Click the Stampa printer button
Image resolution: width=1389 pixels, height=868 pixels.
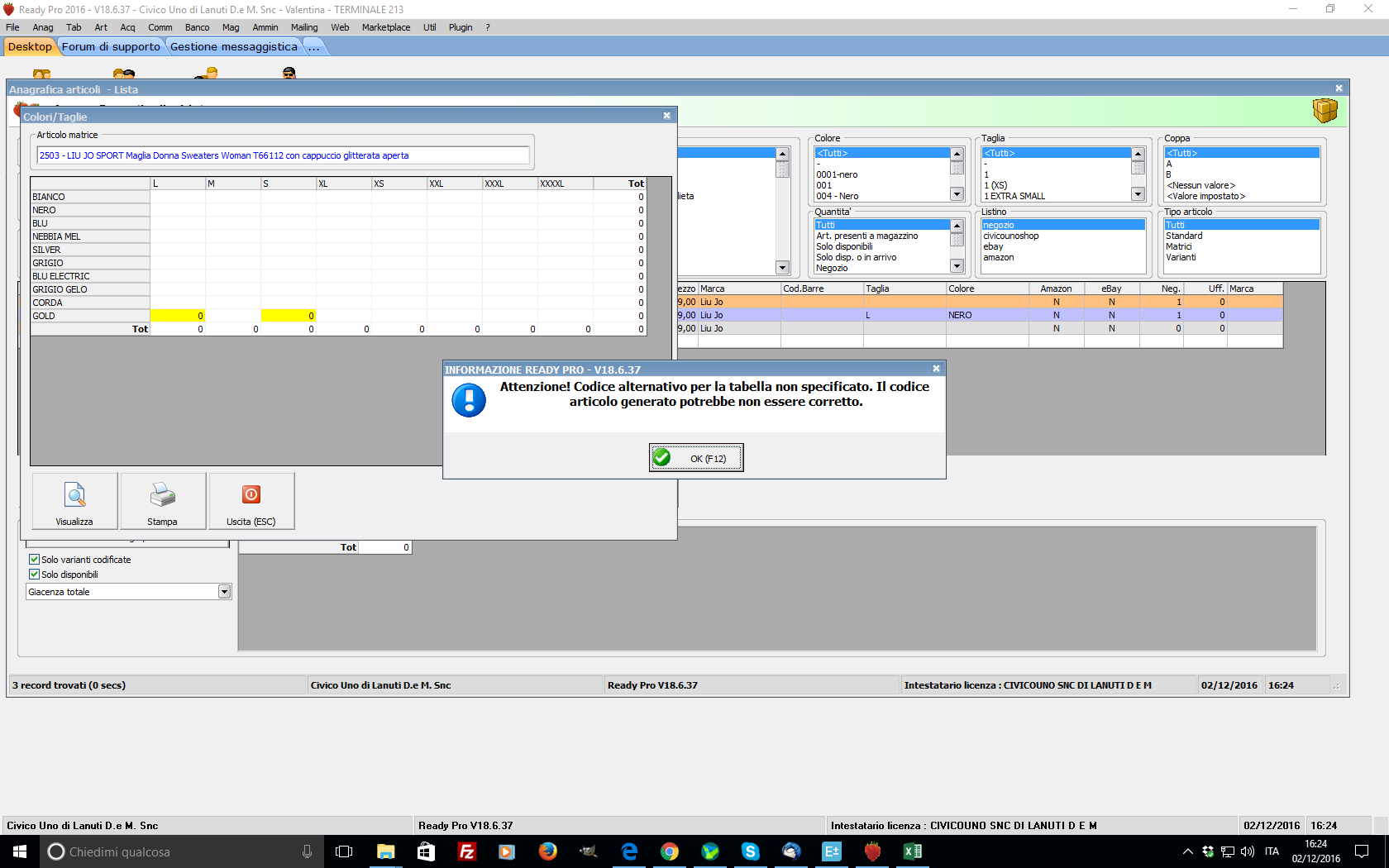click(x=163, y=501)
